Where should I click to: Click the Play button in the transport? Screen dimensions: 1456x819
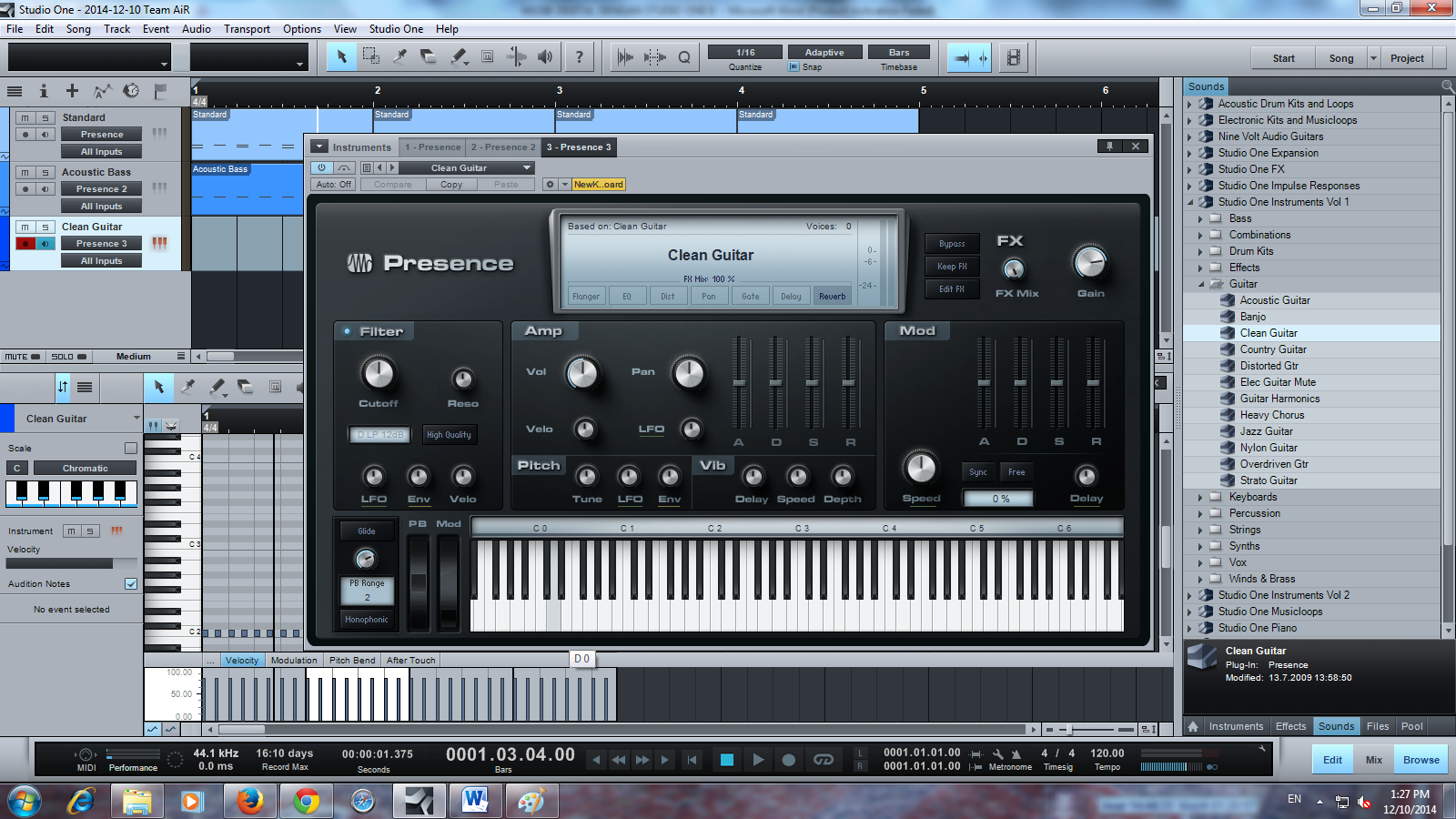758,760
